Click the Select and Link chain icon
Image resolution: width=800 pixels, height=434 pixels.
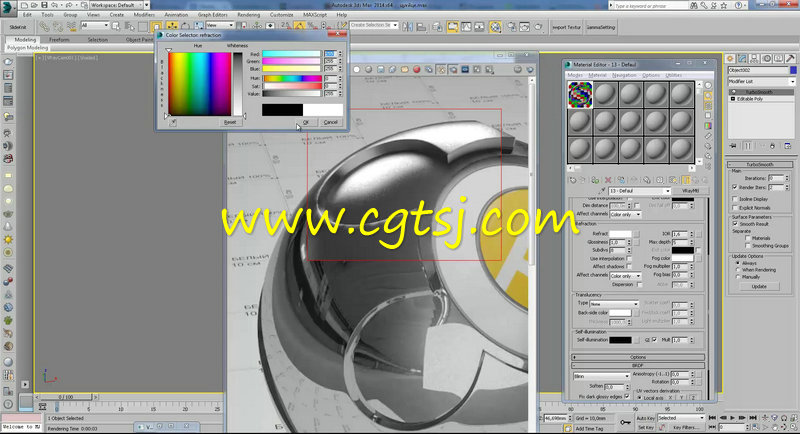coord(45,26)
